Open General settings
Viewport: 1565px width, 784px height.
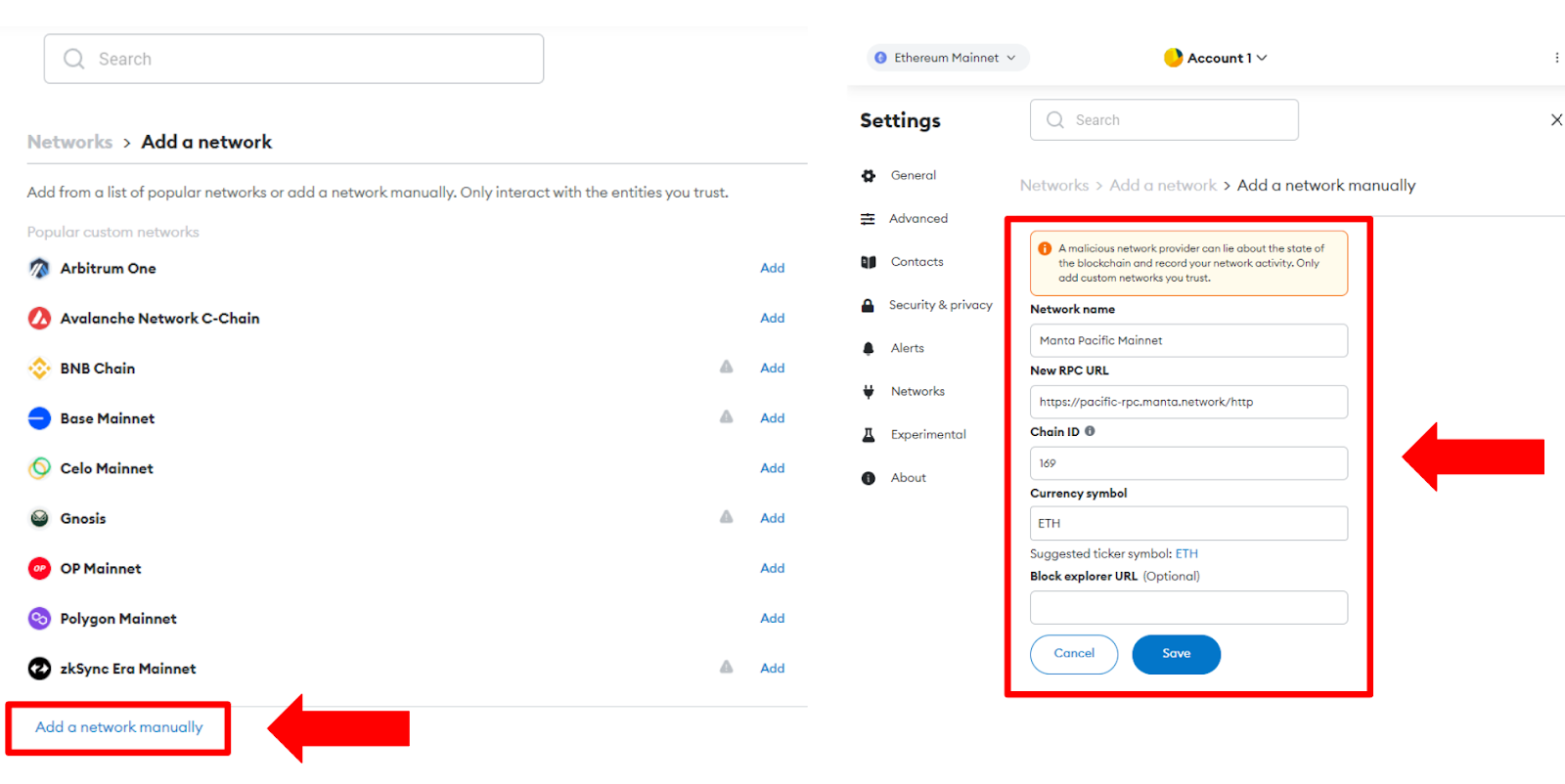(914, 176)
